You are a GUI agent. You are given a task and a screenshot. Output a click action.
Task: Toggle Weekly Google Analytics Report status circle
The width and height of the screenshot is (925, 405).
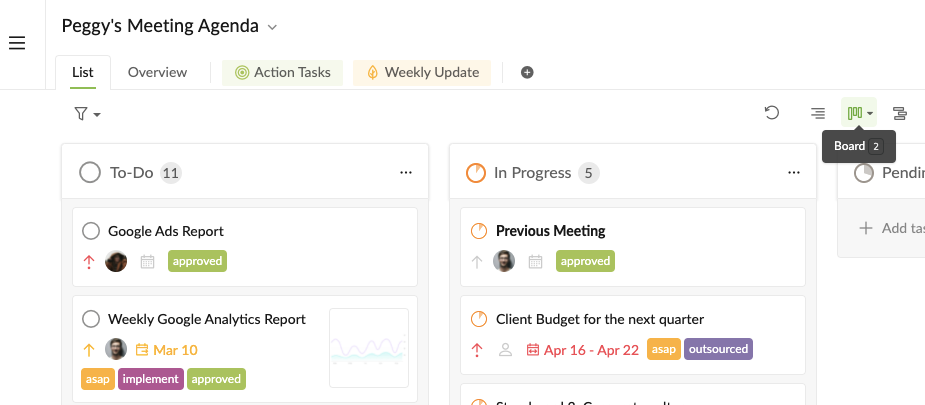91,320
